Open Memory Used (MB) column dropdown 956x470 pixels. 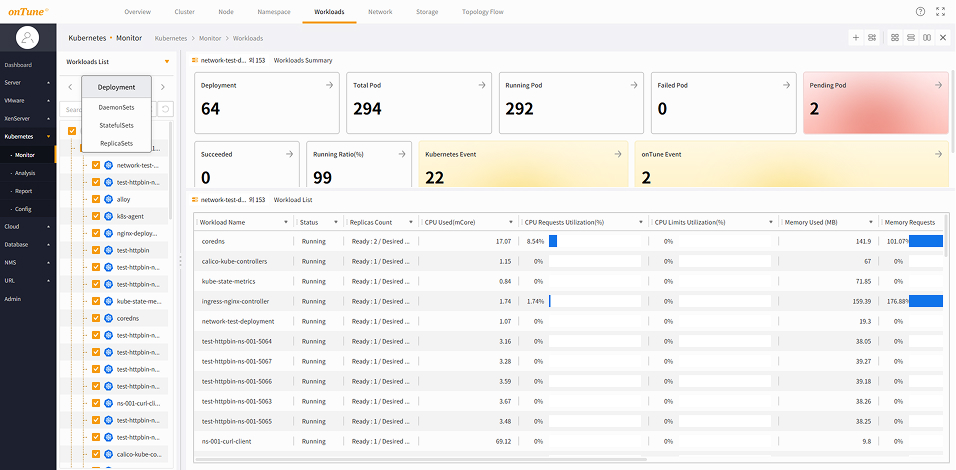point(870,223)
